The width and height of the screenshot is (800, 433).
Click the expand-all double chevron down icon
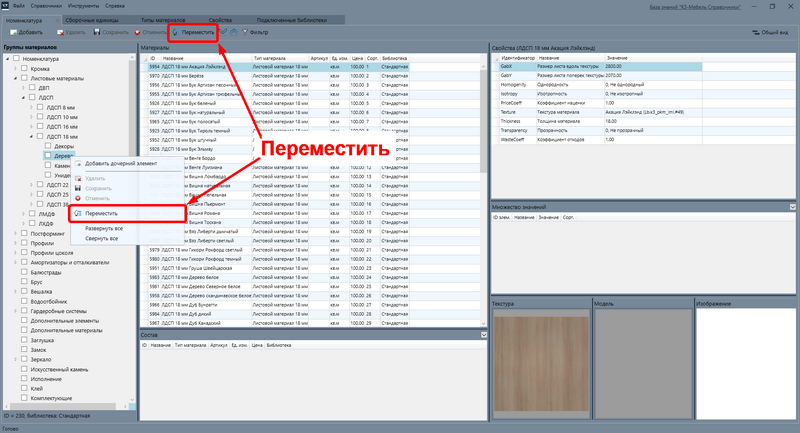223,32
